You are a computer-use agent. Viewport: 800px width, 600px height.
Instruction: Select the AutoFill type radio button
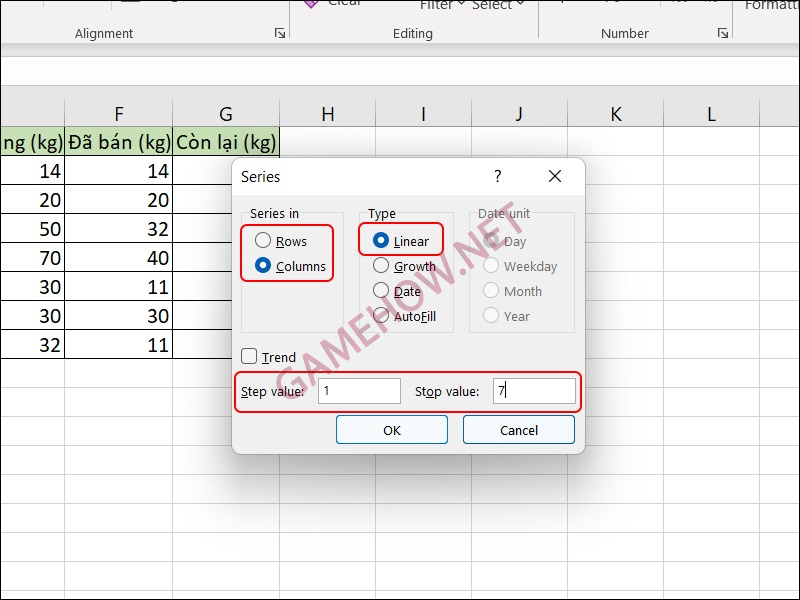[x=381, y=316]
